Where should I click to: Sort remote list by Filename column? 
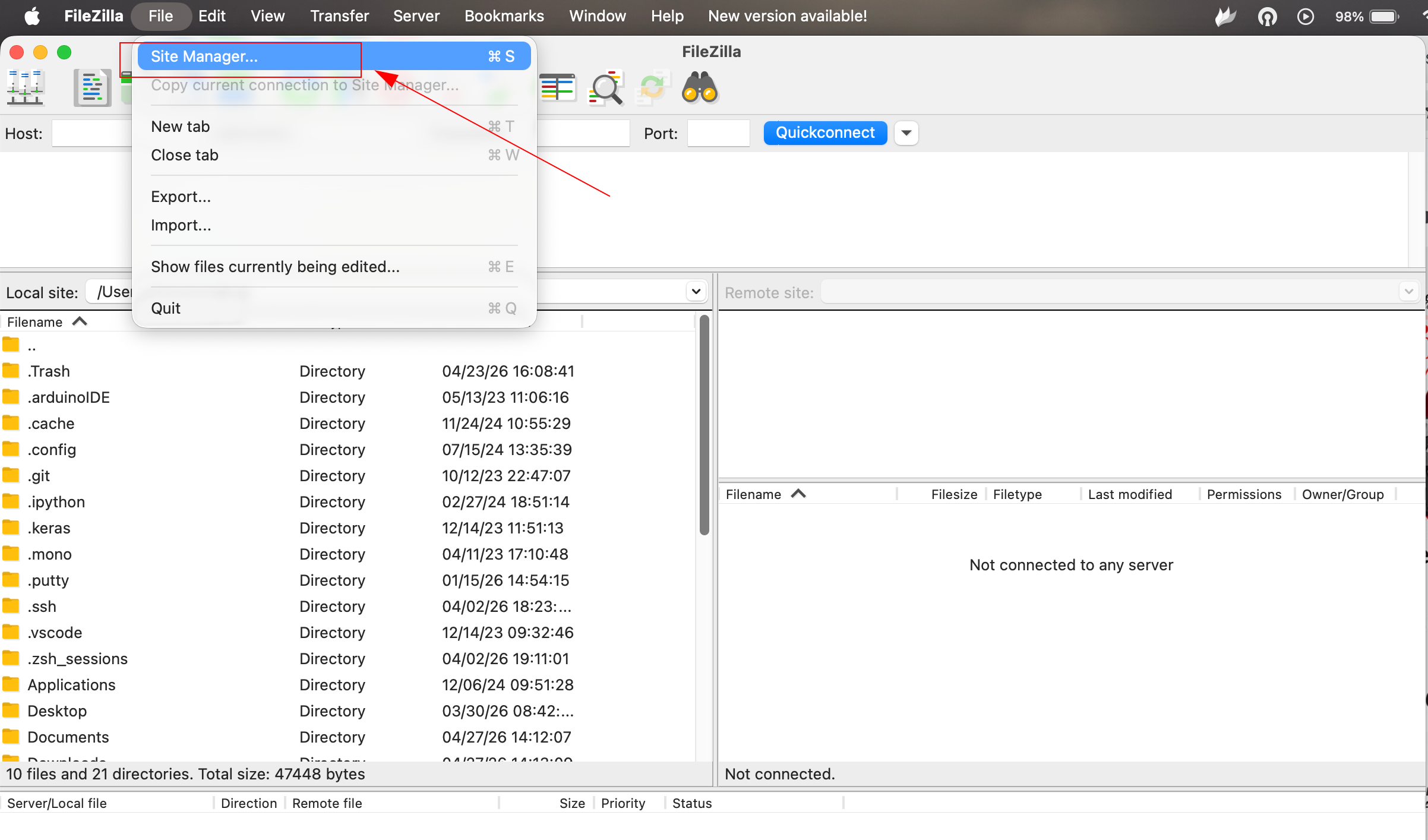753,494
